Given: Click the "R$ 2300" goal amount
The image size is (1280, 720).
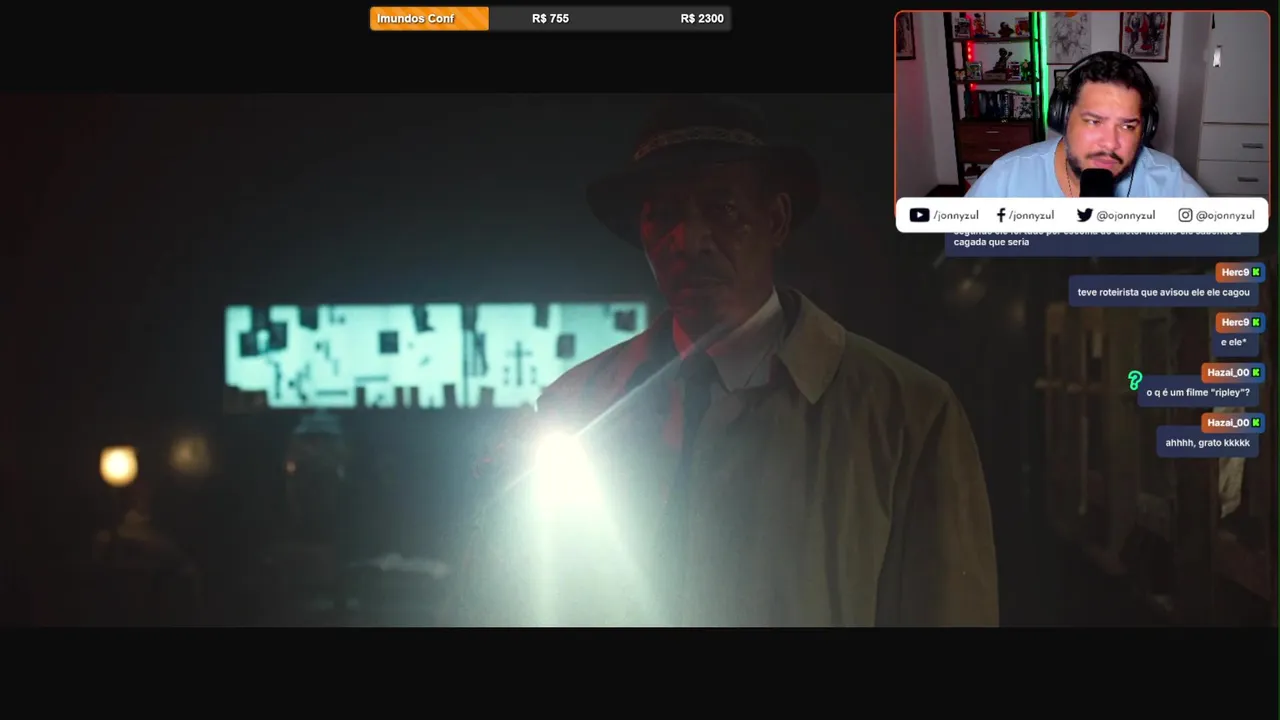Looking at the screenshot, I should click(702, 18).
